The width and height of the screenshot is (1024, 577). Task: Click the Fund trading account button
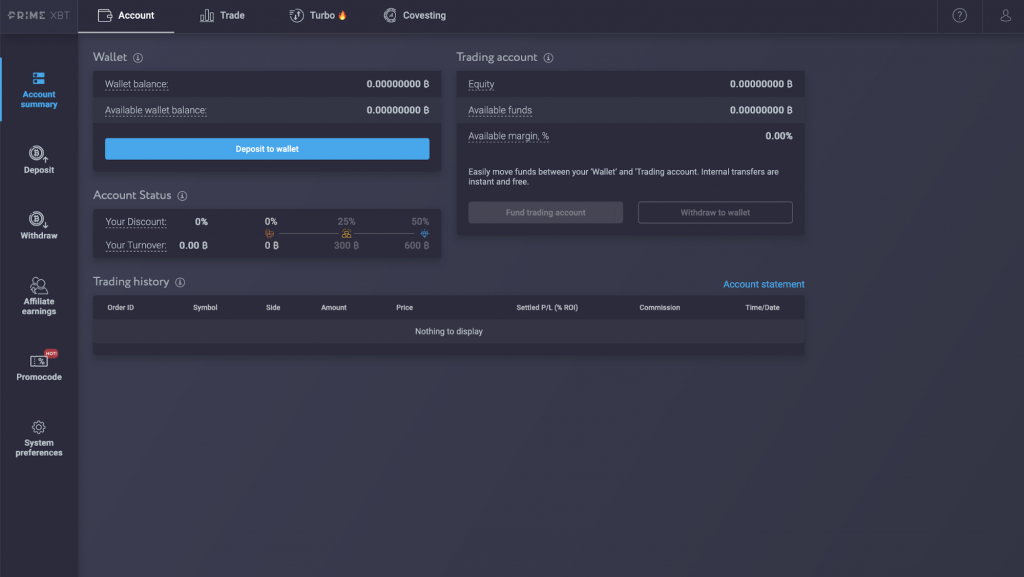pyautogui.click(x=545, y=212)
